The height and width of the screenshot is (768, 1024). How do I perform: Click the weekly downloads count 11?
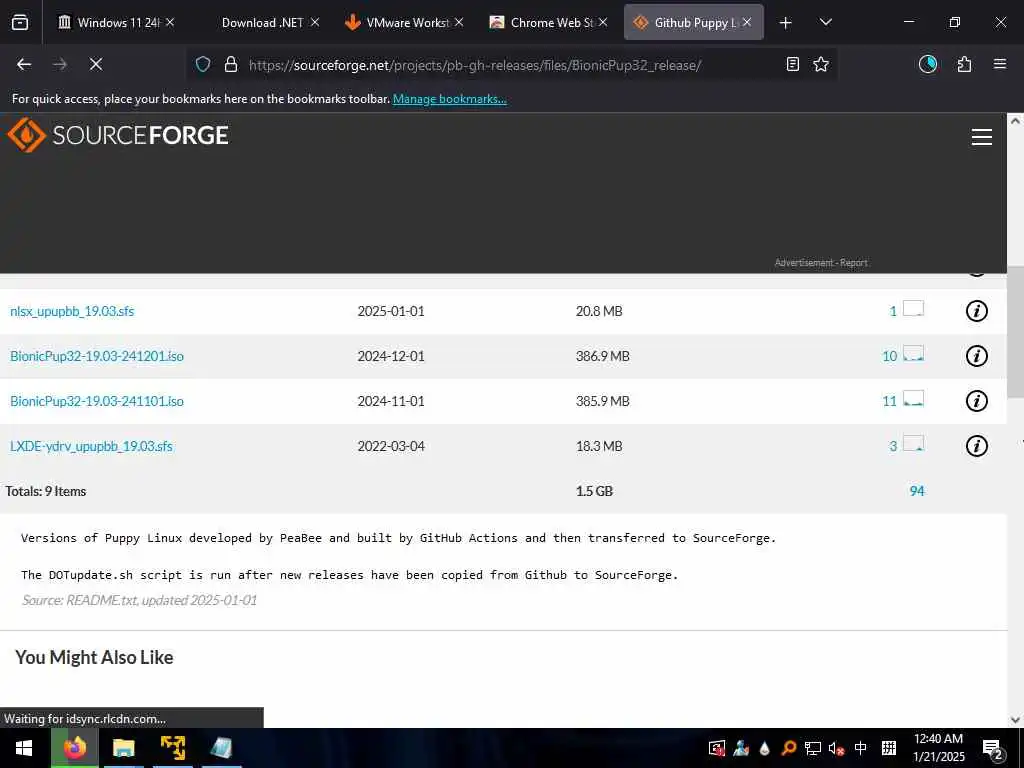coord(889,402)
